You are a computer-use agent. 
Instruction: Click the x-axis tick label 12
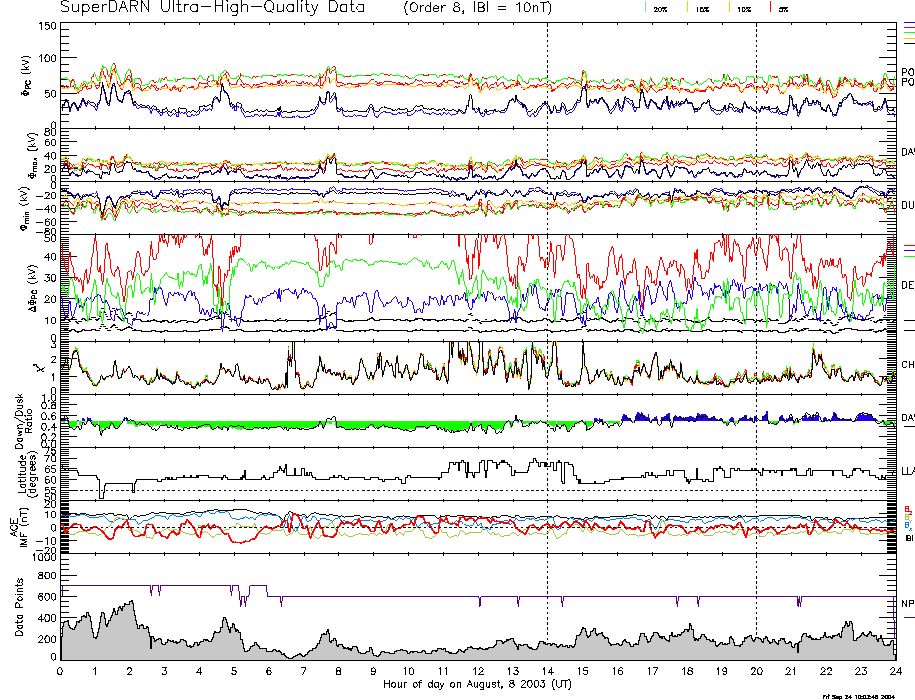(x=478, y=670)
